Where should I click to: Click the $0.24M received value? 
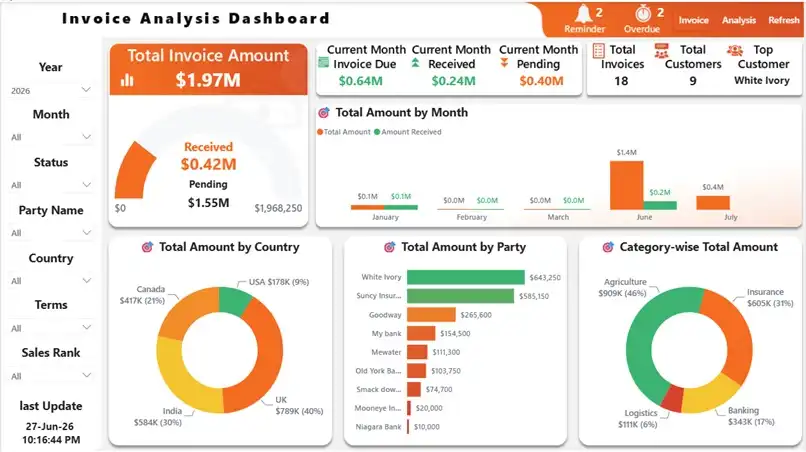point(453,81)
